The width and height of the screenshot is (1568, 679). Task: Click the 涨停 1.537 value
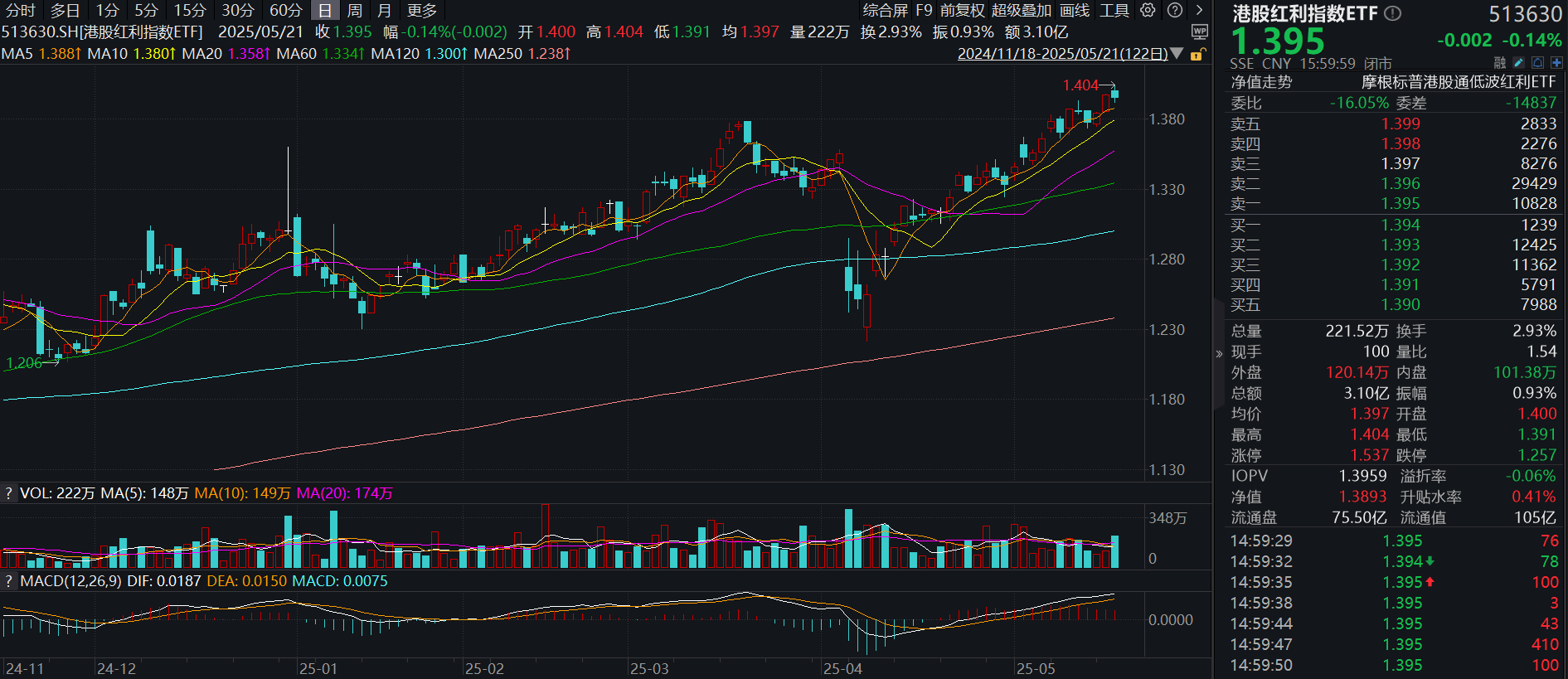(x=1370, y=455)
